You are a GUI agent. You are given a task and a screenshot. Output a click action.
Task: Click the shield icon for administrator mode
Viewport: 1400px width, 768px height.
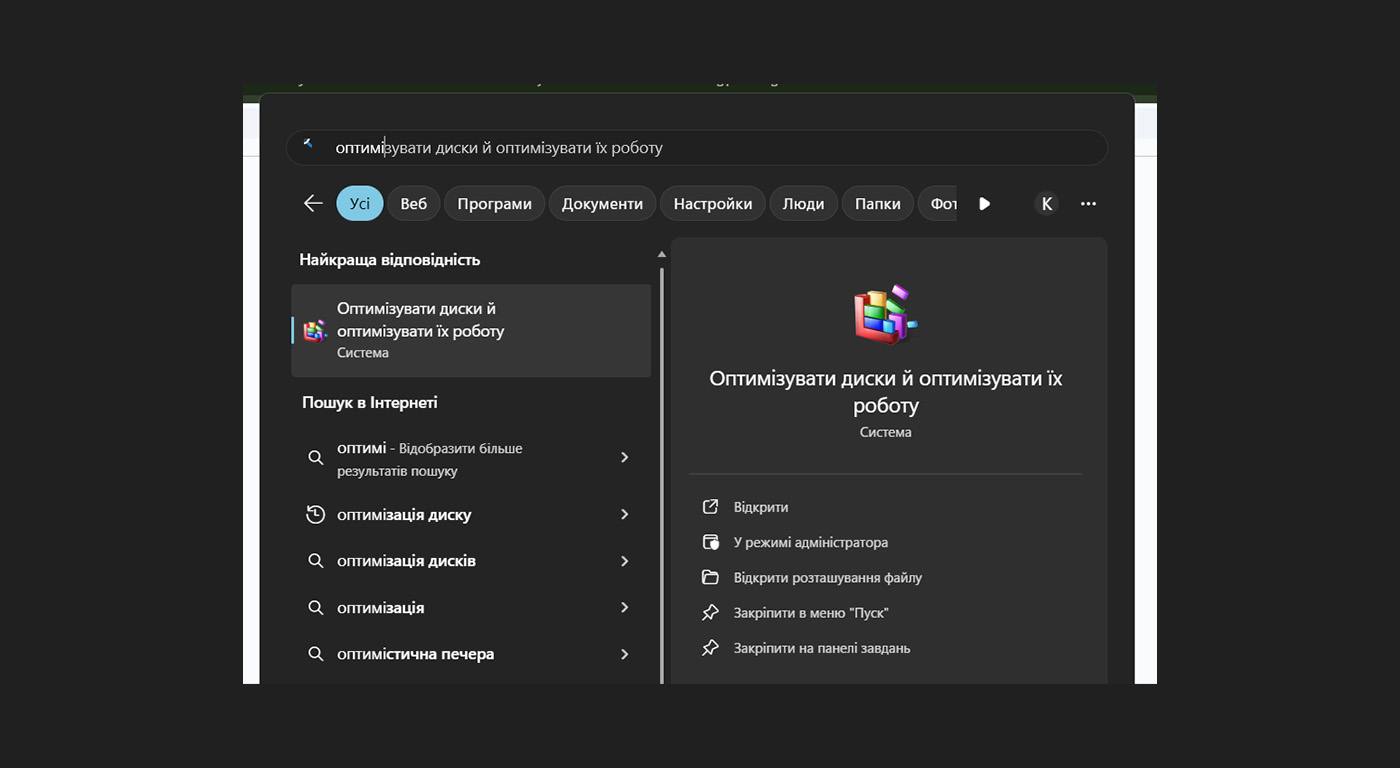point(710,542)
